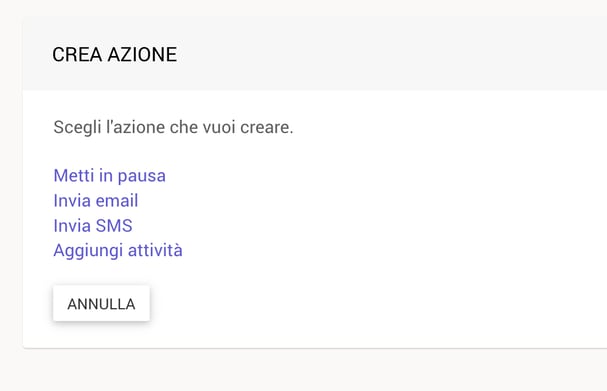Image resolution: width=607 pixels, height=391 pixels.
Task: Click the word 'pausa' in first link
Action: tap(142, 177)
